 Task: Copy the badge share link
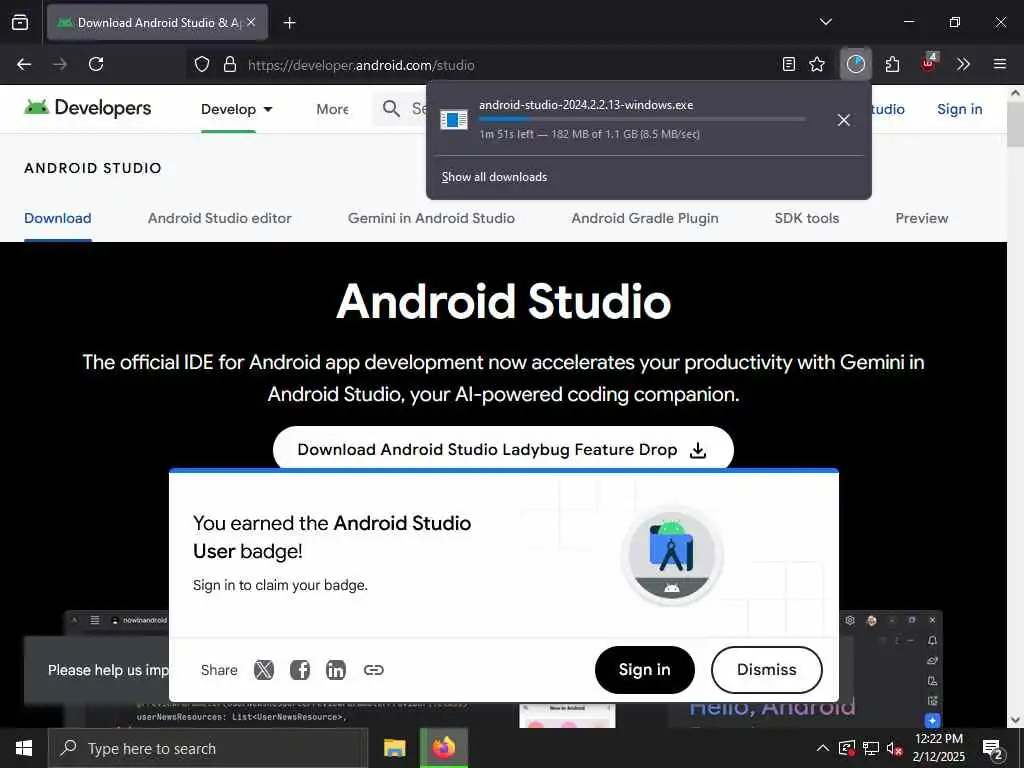[374, 669]
